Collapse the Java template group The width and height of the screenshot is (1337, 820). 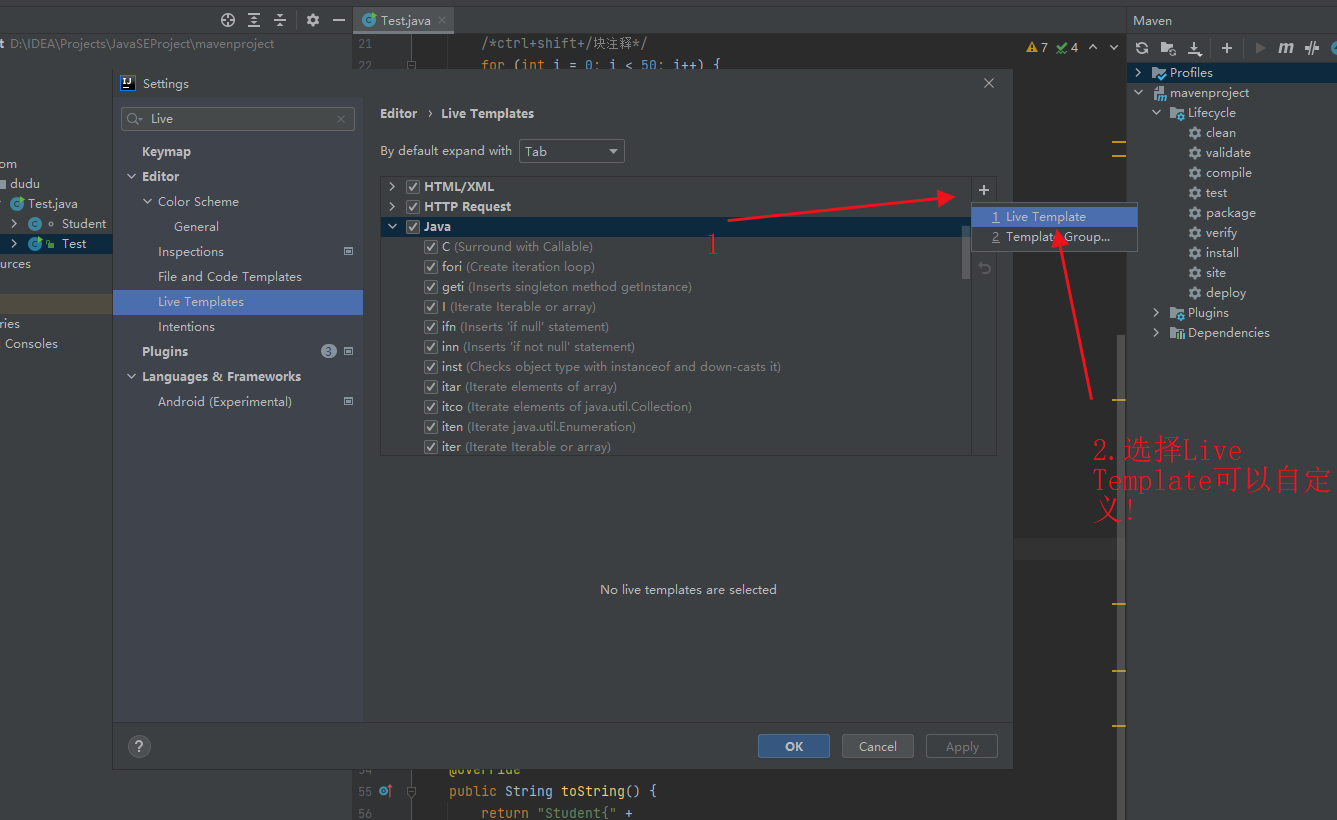pos(392,227)
